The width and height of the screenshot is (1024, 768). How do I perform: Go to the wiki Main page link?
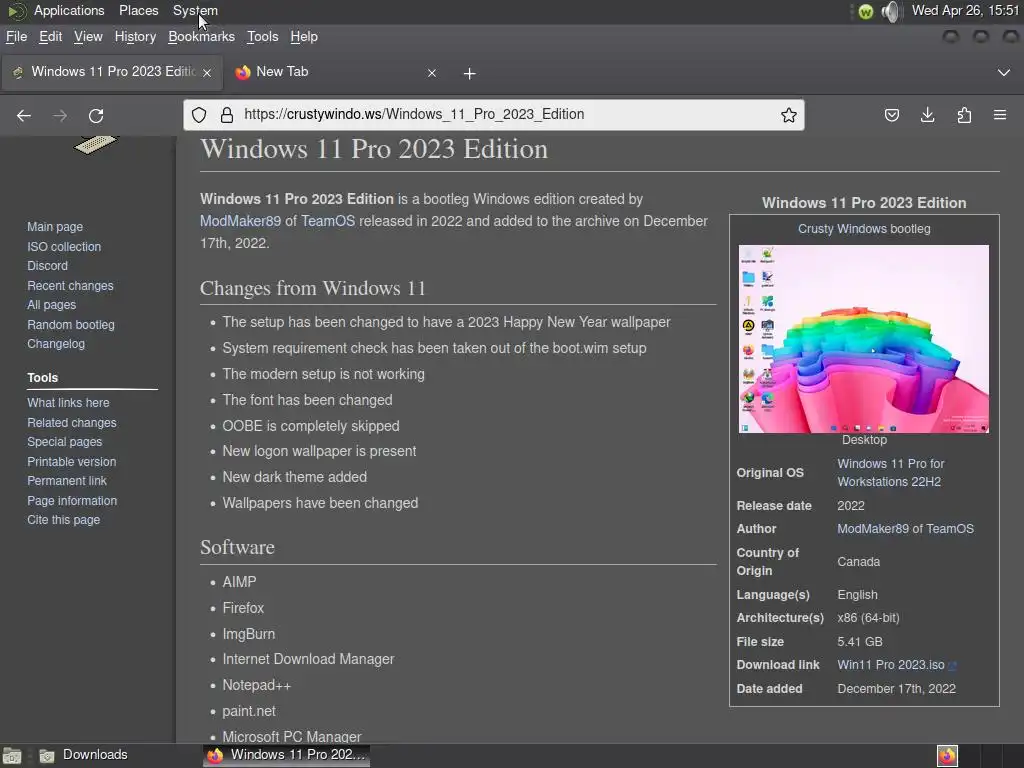tap(55, 227)
